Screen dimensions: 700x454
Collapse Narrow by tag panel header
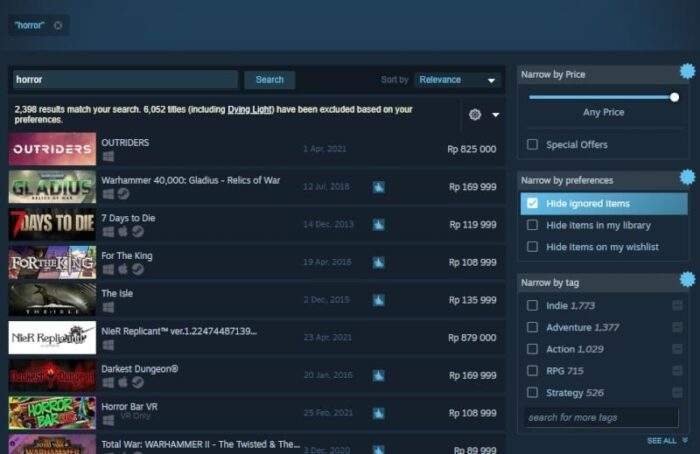pyautogui.click(x=603, y=283)
